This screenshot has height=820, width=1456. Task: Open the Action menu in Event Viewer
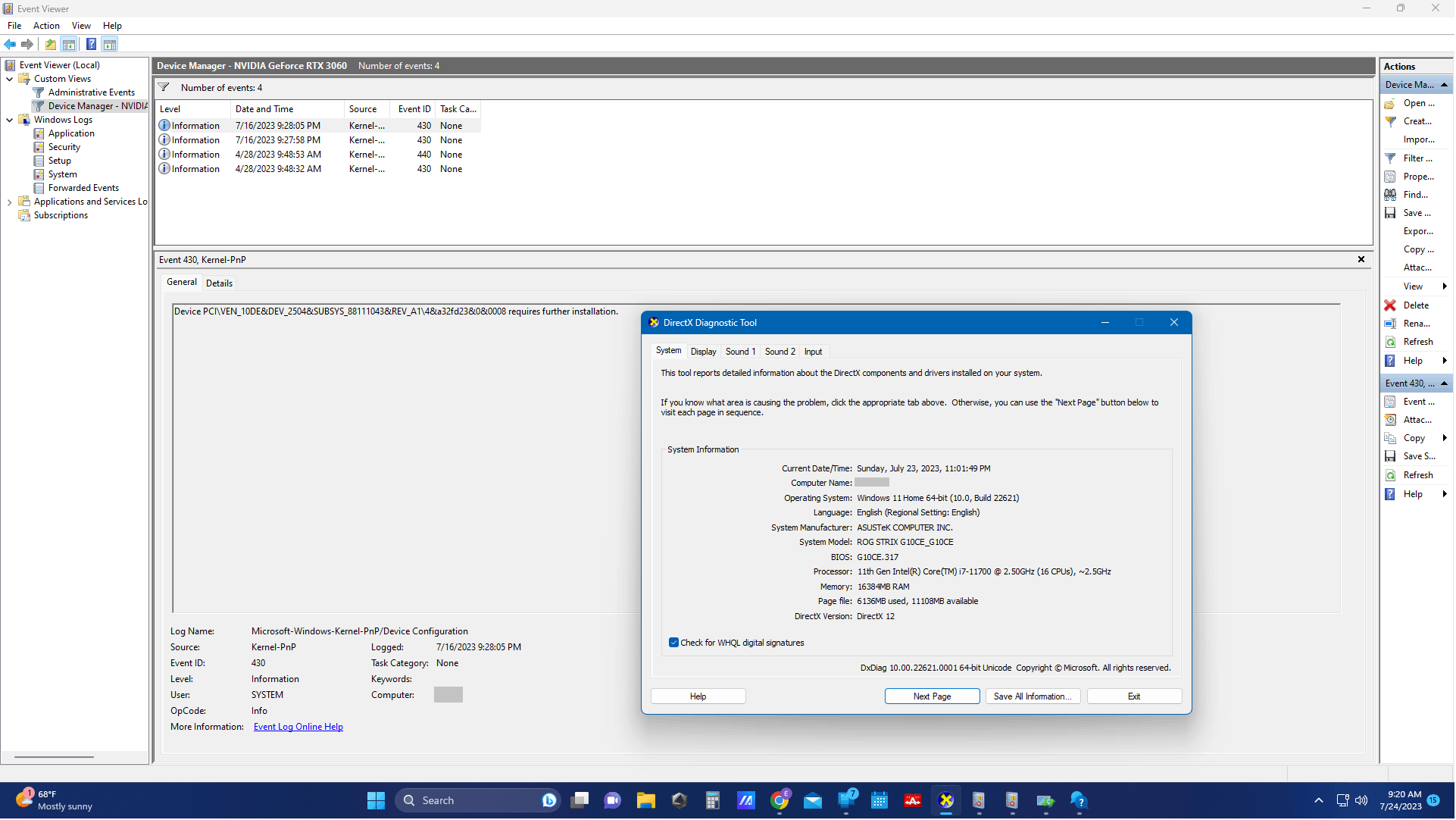click(x=47, y=25)
